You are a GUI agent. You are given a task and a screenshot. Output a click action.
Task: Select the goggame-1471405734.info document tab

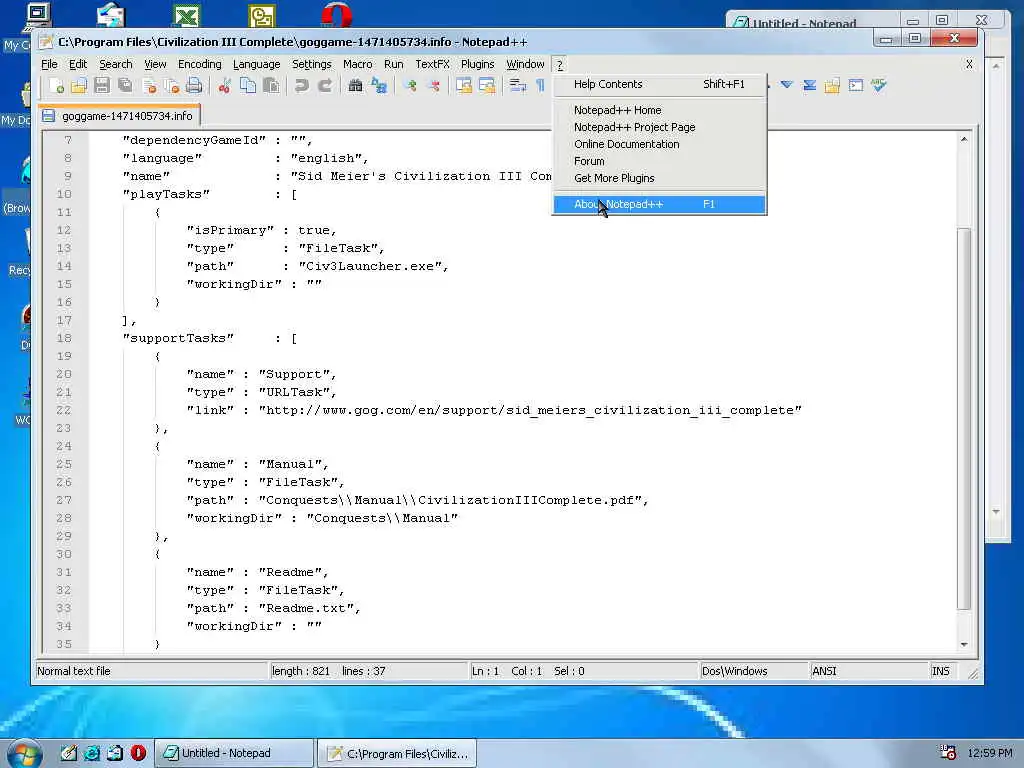tap(119, 116)
